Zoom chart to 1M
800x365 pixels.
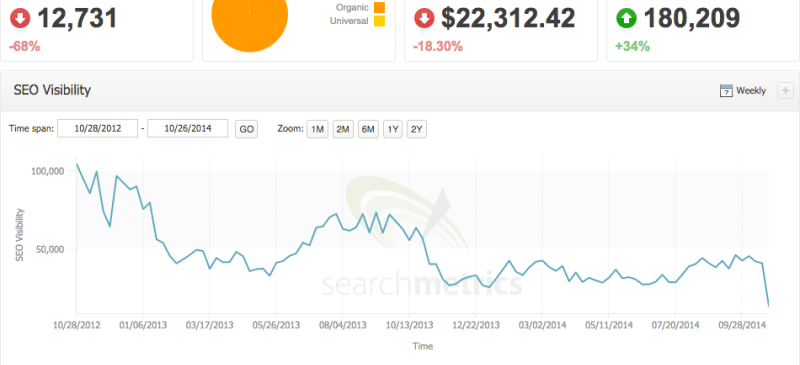(317, 129)
